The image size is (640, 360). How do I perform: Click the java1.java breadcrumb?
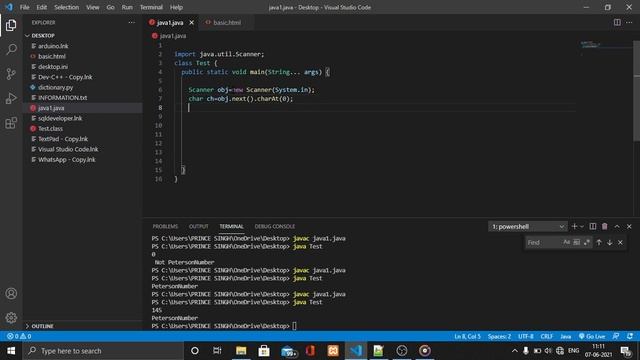(169, 36)
